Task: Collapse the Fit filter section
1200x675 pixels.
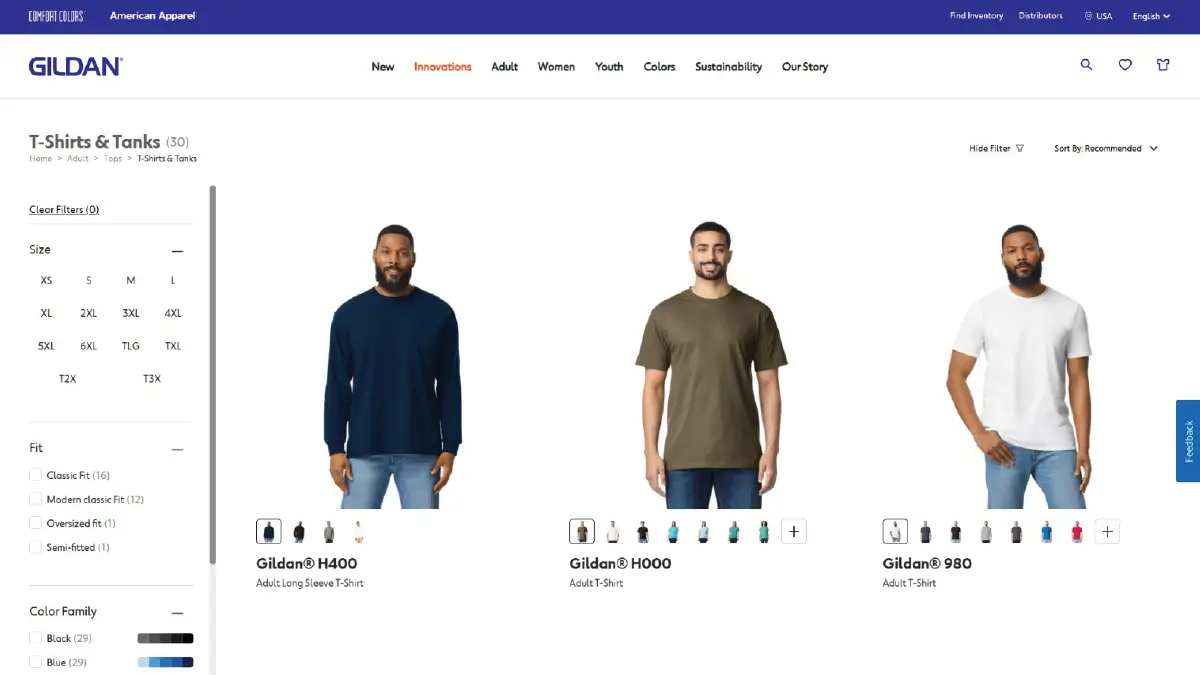Action: point(177,449)
